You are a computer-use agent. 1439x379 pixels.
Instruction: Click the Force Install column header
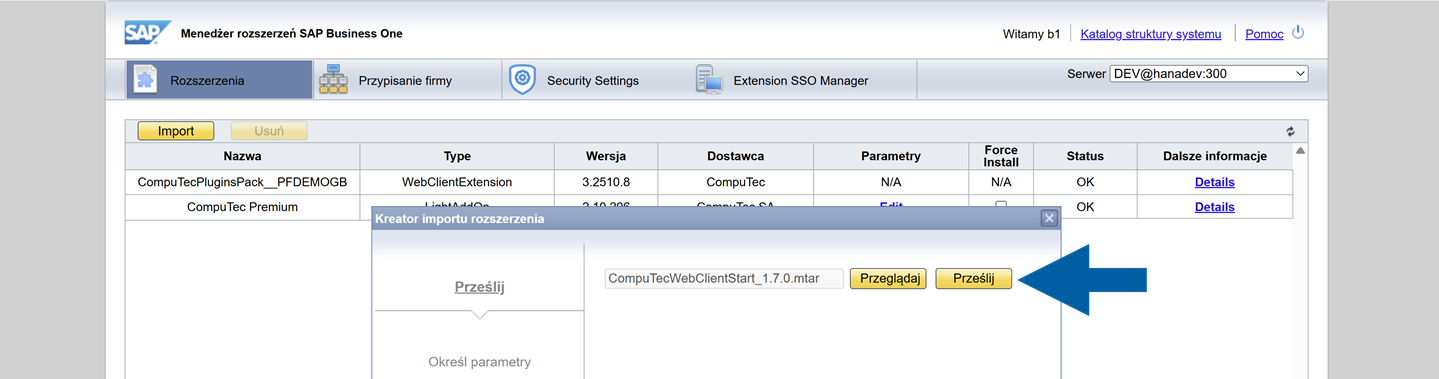pyautogui.click(x=1001, y=156)
